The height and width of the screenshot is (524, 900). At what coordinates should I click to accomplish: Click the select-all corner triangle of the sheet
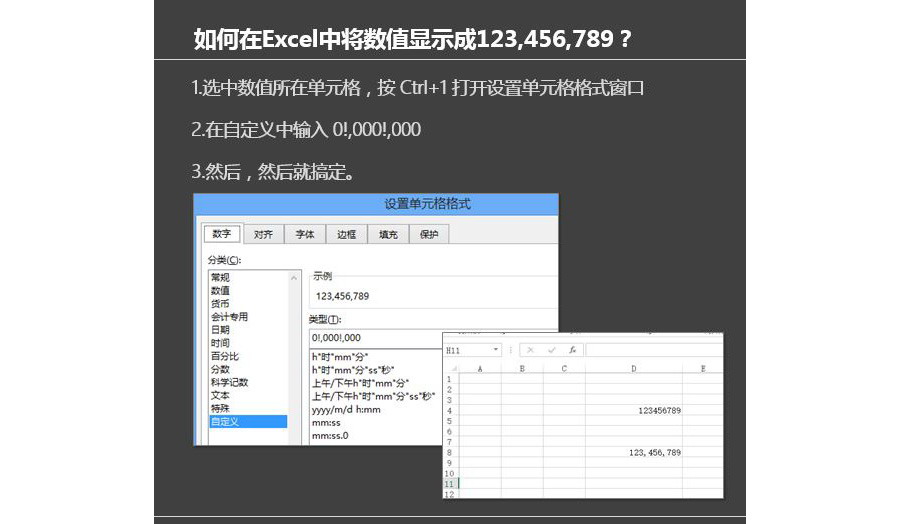453,368
